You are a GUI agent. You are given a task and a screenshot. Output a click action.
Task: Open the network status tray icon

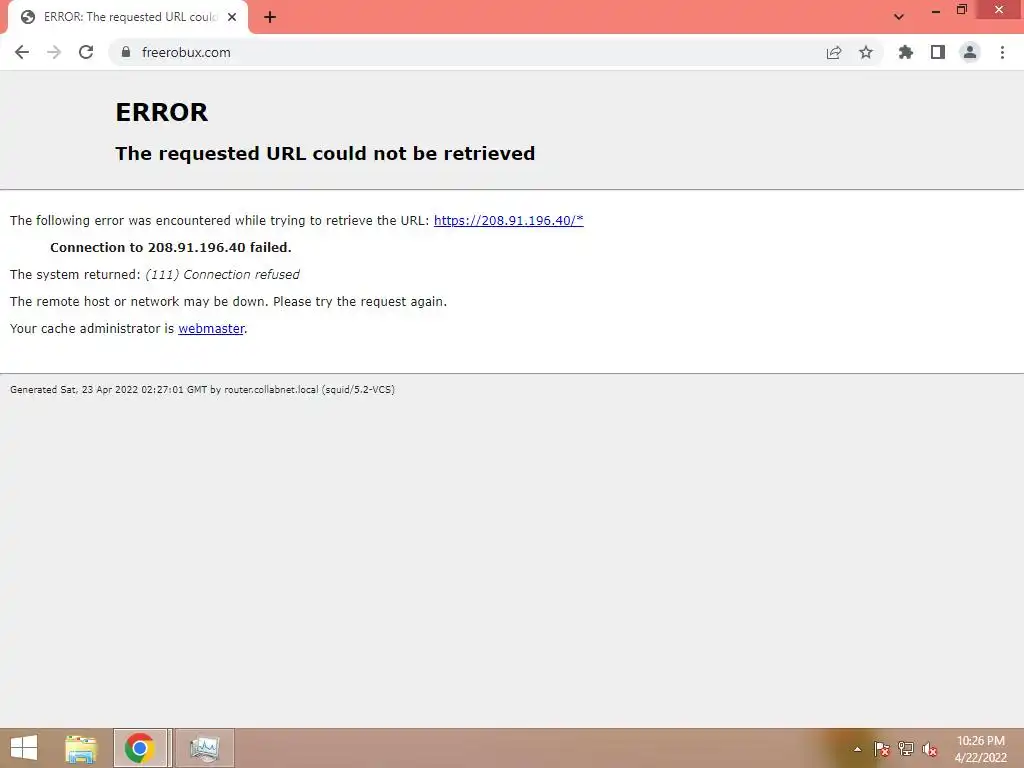point(906,749)
